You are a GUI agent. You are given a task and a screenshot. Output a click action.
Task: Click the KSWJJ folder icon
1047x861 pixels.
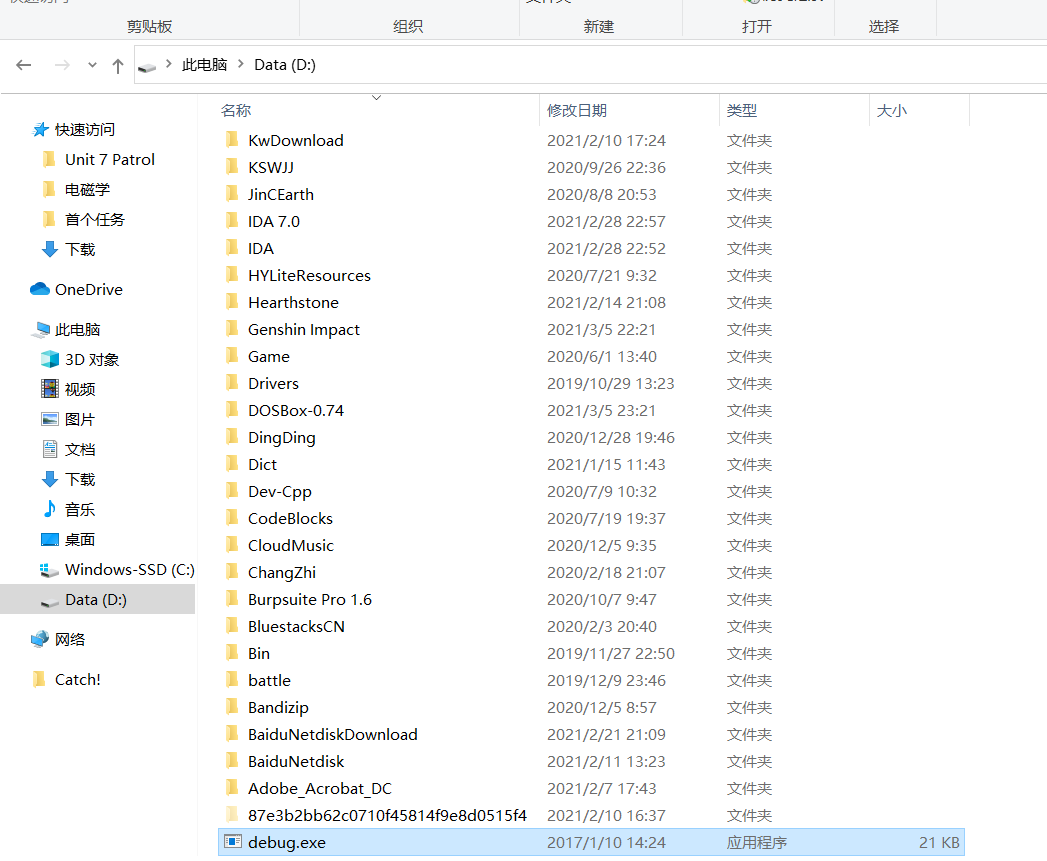(232, 166)
